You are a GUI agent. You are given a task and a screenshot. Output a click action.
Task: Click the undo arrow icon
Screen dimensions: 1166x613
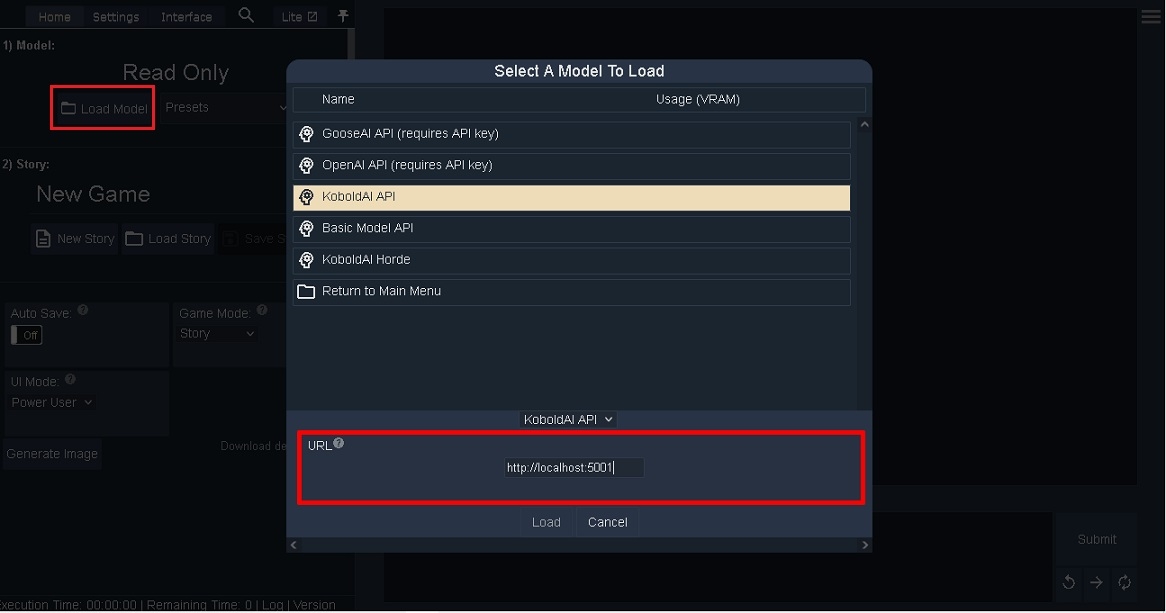(1068, 582)
